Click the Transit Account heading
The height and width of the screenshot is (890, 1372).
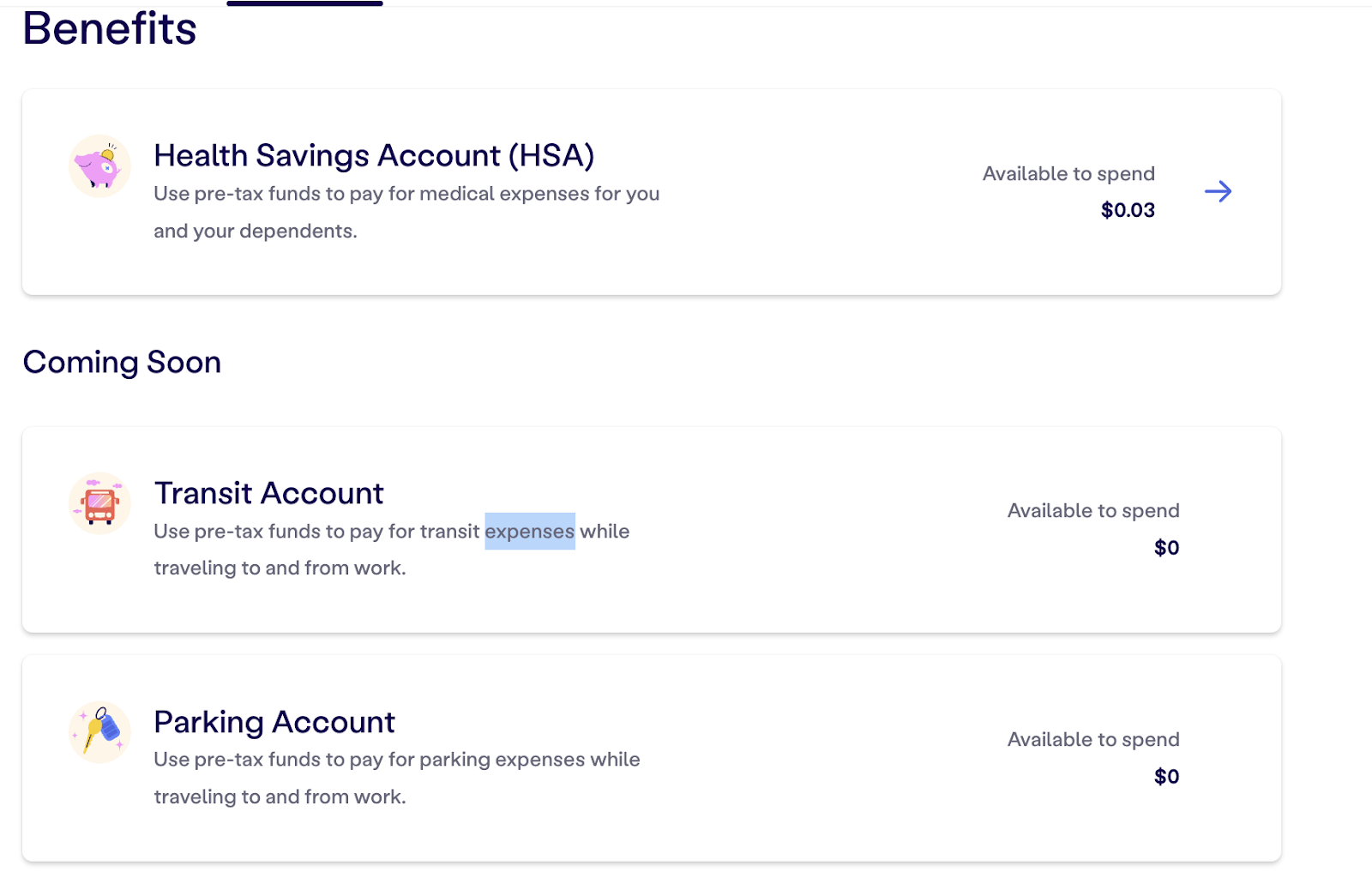click(268, 494)
